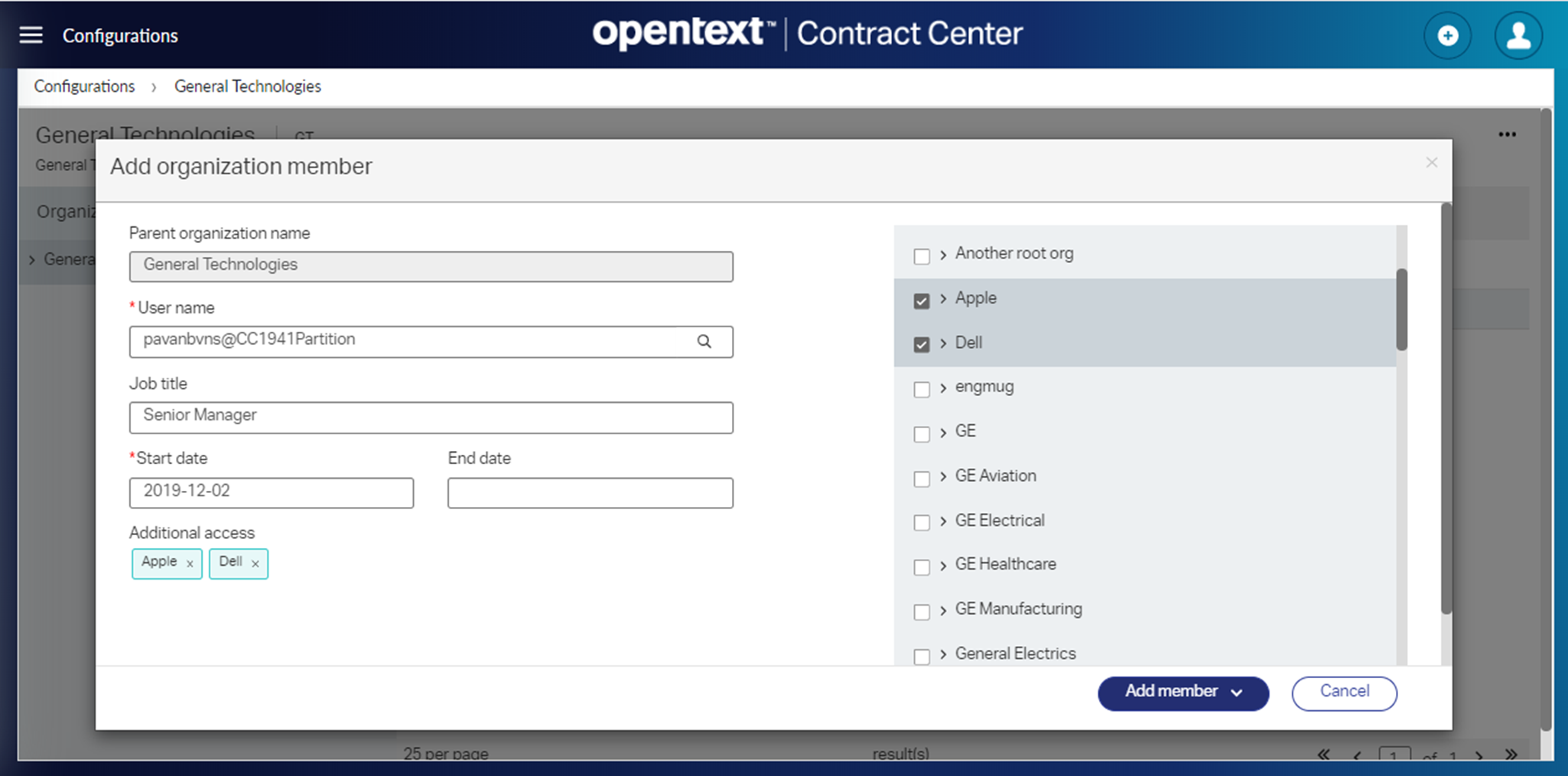Check the GE Manufacturing checkbox
The height and width of the screenshot is (776, 1568).
click(x=922, y=612)
